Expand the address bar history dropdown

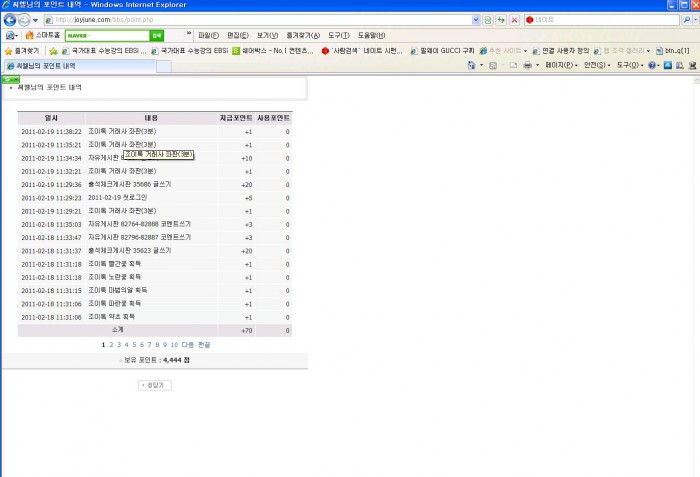[x=474, y=20]
